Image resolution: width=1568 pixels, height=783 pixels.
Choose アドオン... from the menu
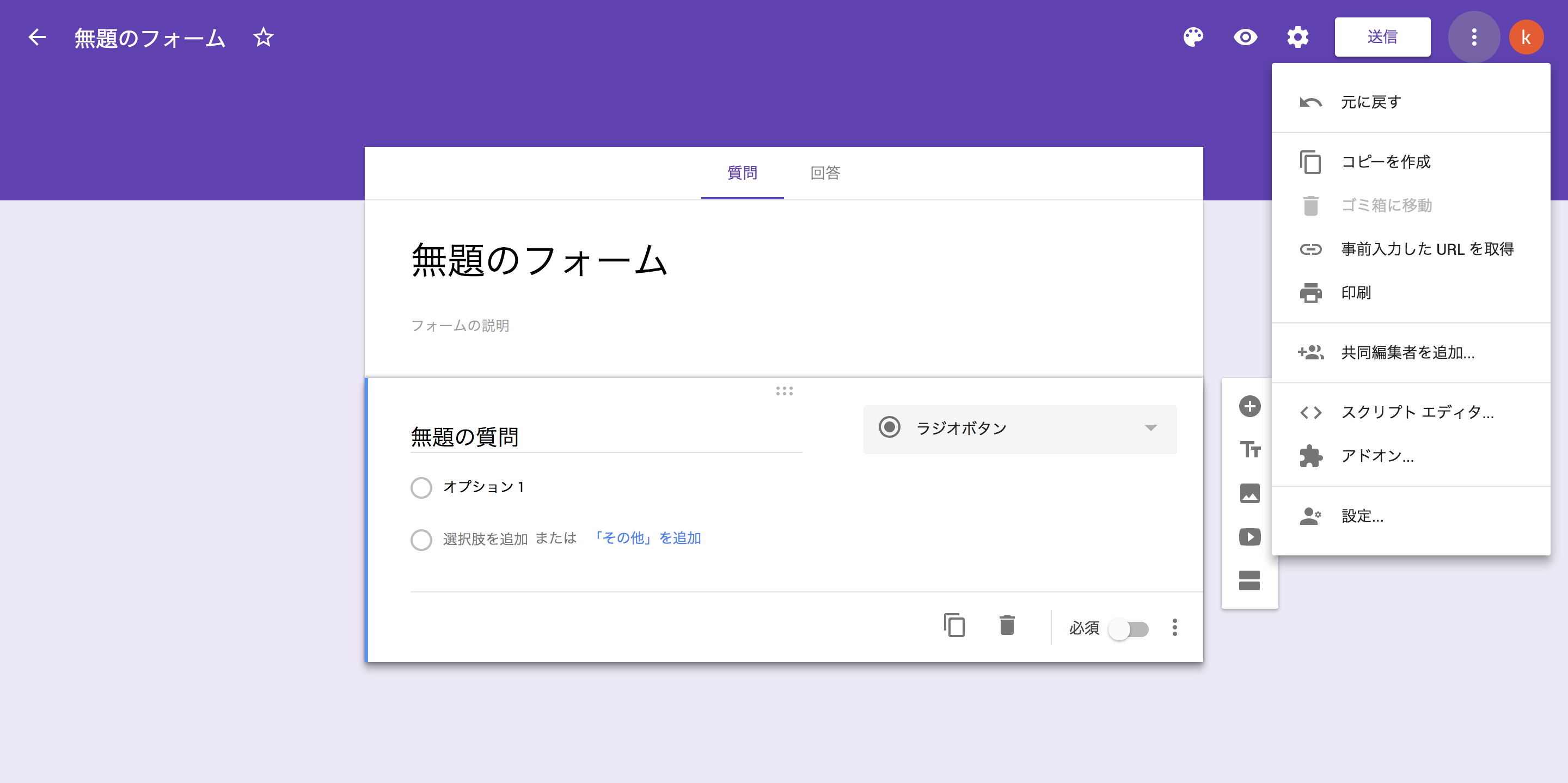click(1410, 455)
